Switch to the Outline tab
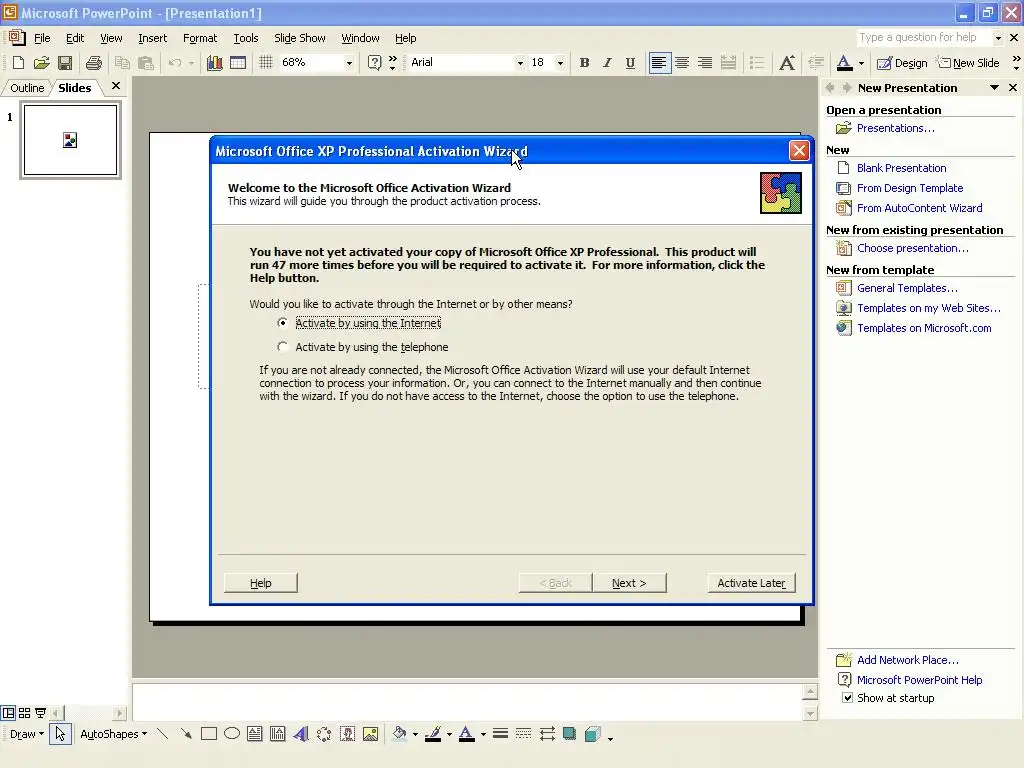This screenshot has width=1024, height=768. pyautogui.click(x=27, y=88)
